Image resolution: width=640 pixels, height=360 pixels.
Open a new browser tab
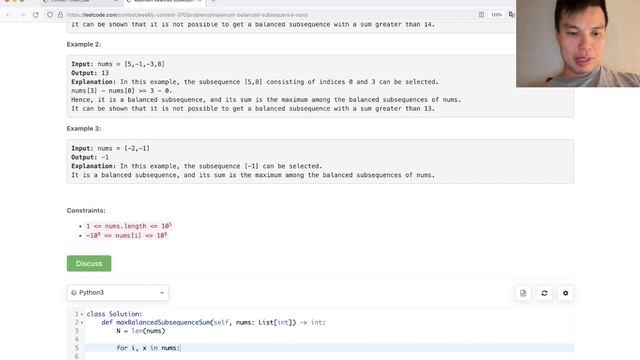(x=213, y=2)
